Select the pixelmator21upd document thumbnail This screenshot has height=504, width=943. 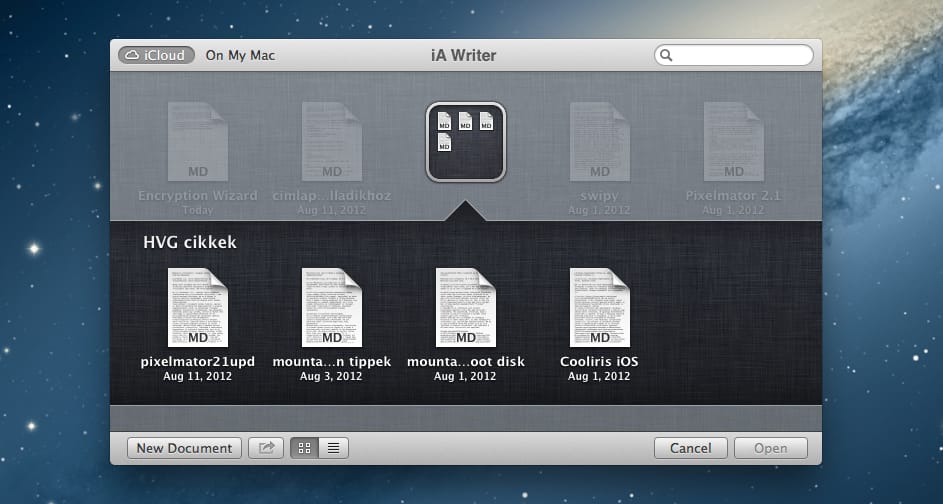pos(197,308)
